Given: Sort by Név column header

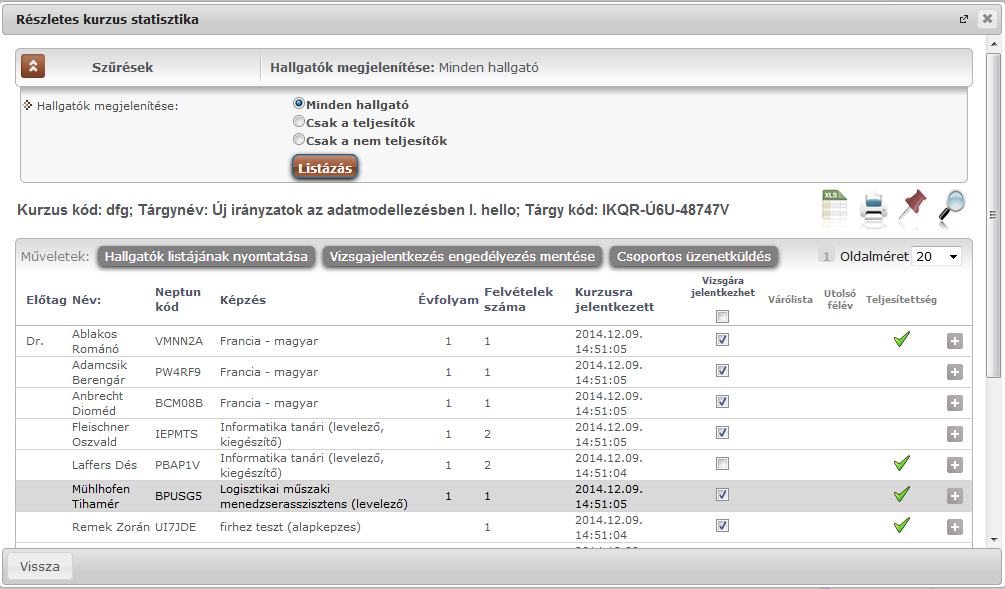Looking at the screenshot, I should coord(87,300).
